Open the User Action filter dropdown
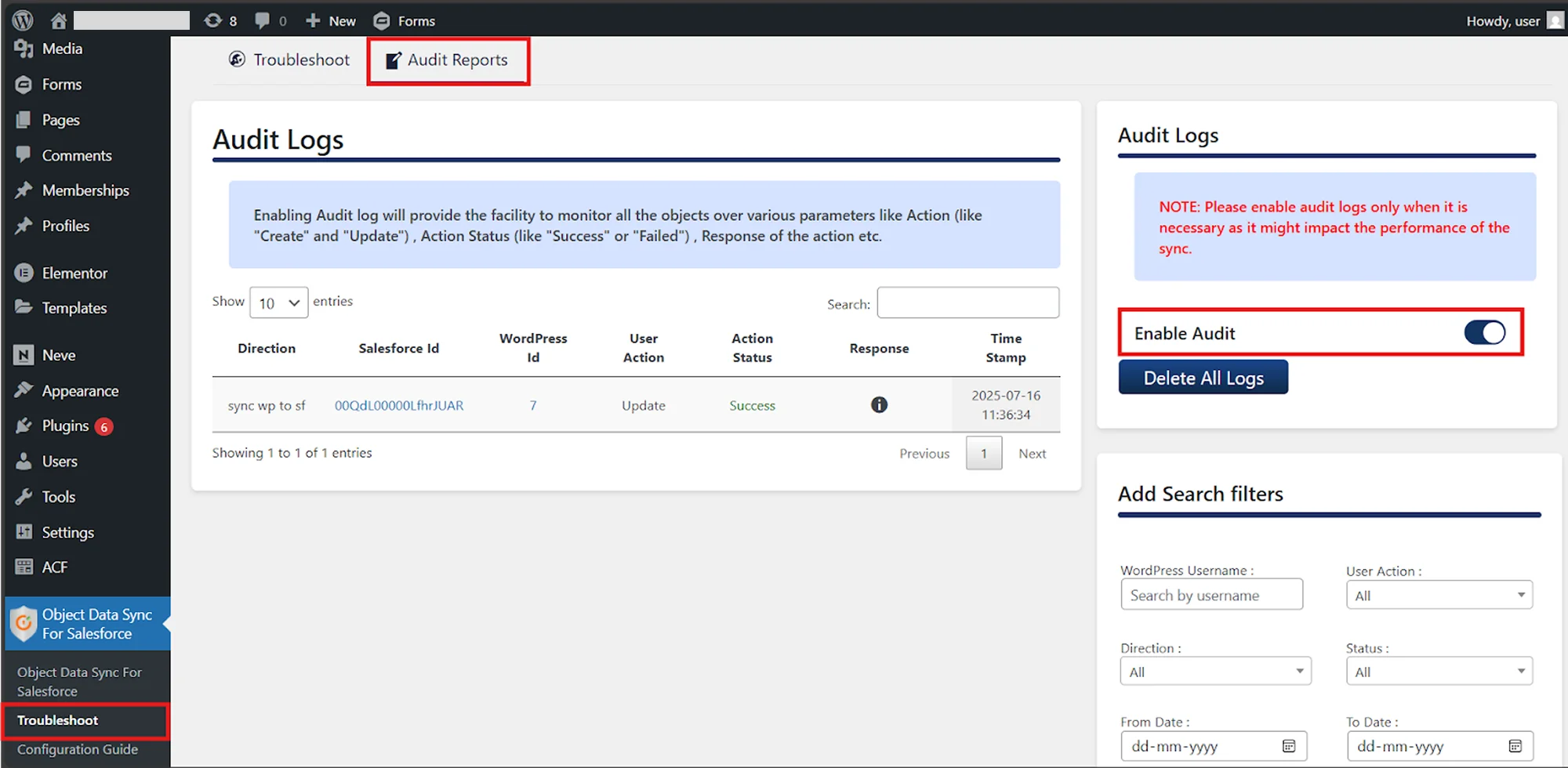Screen dimensions: 1568x768 pos(1439,596)
